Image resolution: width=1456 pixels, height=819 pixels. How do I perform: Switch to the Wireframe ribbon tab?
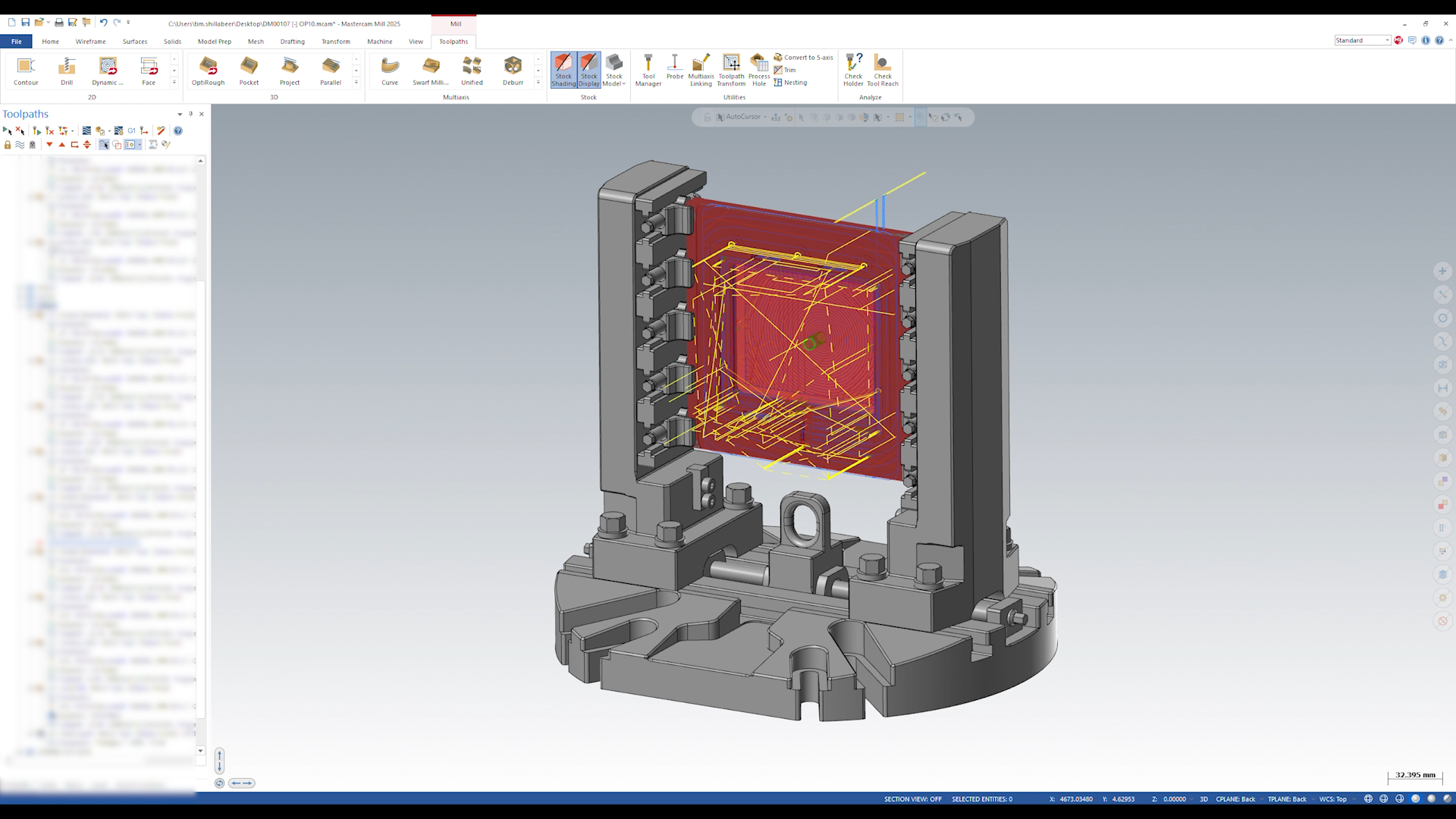click(90, 42)
